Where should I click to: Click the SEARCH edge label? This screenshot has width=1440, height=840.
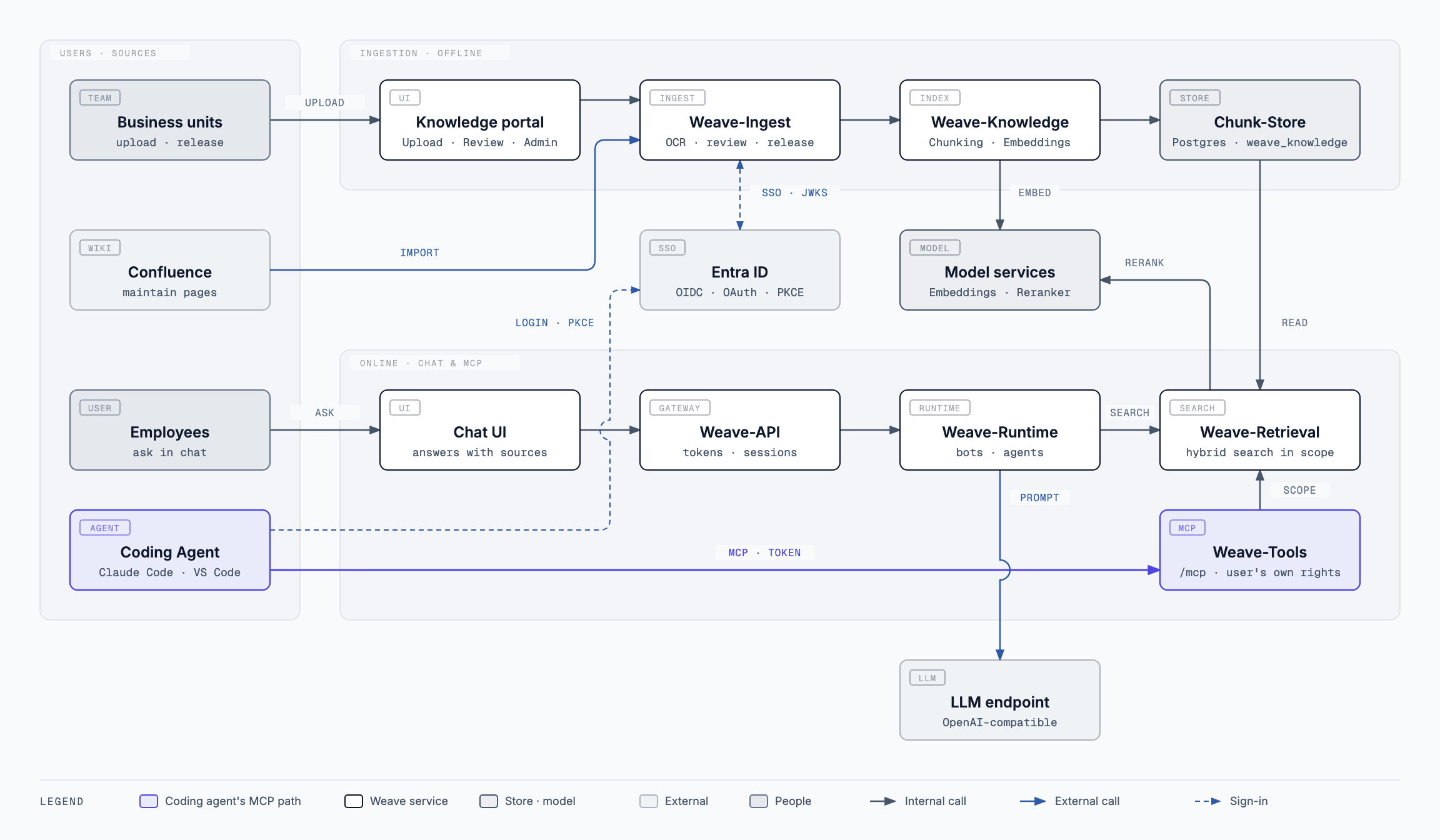(x=1129, y=412)
